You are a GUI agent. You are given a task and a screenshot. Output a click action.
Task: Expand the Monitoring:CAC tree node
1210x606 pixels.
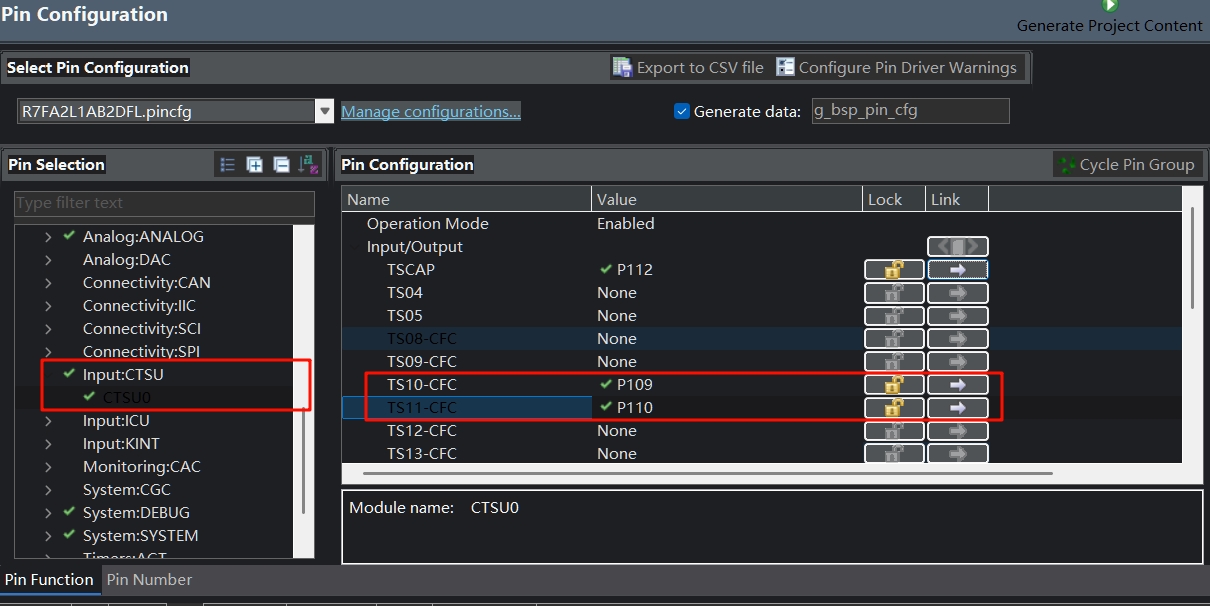tap(48, 467)
